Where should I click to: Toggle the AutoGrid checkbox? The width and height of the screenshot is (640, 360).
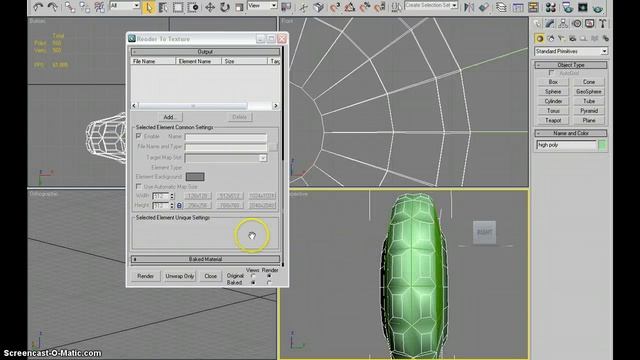551,73
